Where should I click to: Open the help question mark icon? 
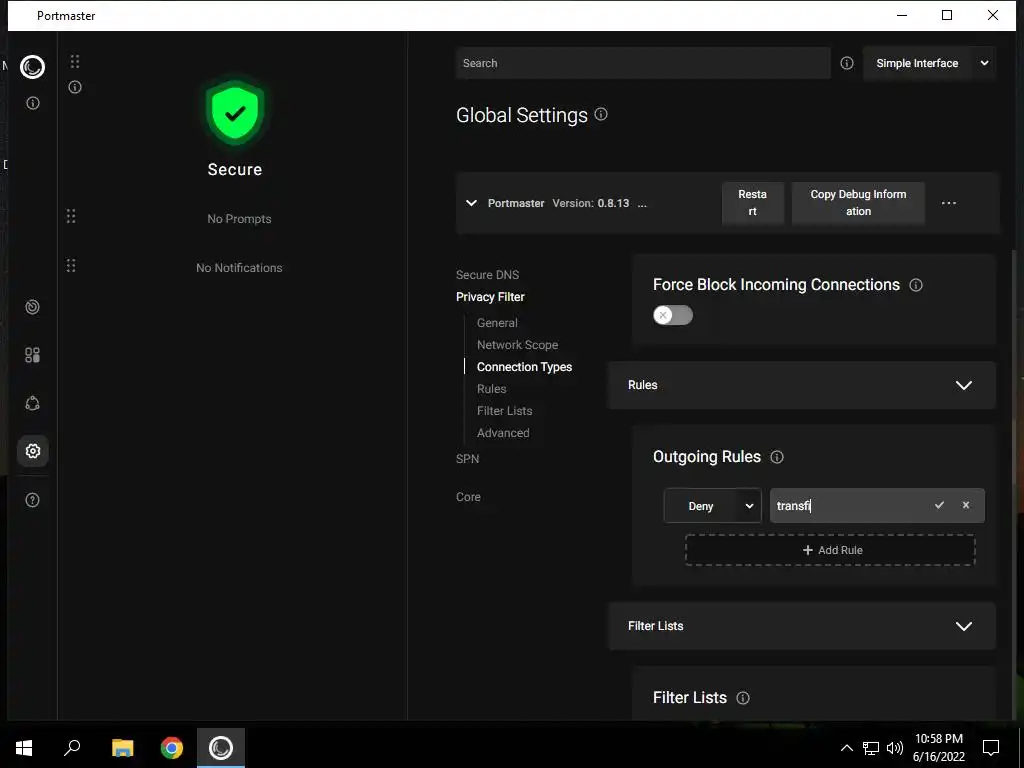point(32,500)
